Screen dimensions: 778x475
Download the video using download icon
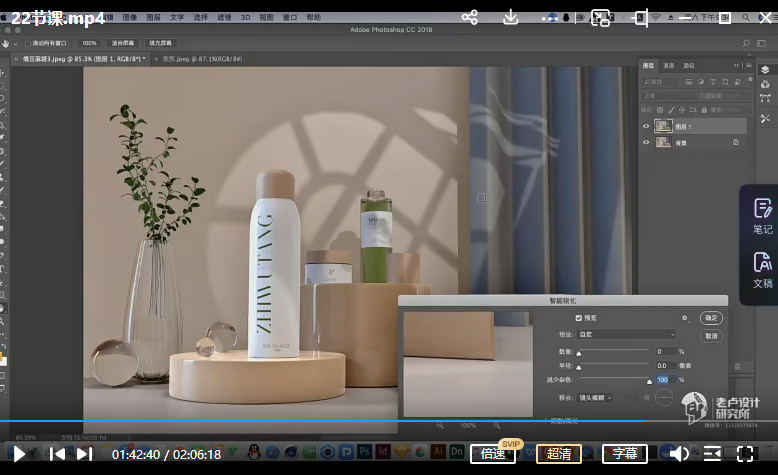click(511, 17)
